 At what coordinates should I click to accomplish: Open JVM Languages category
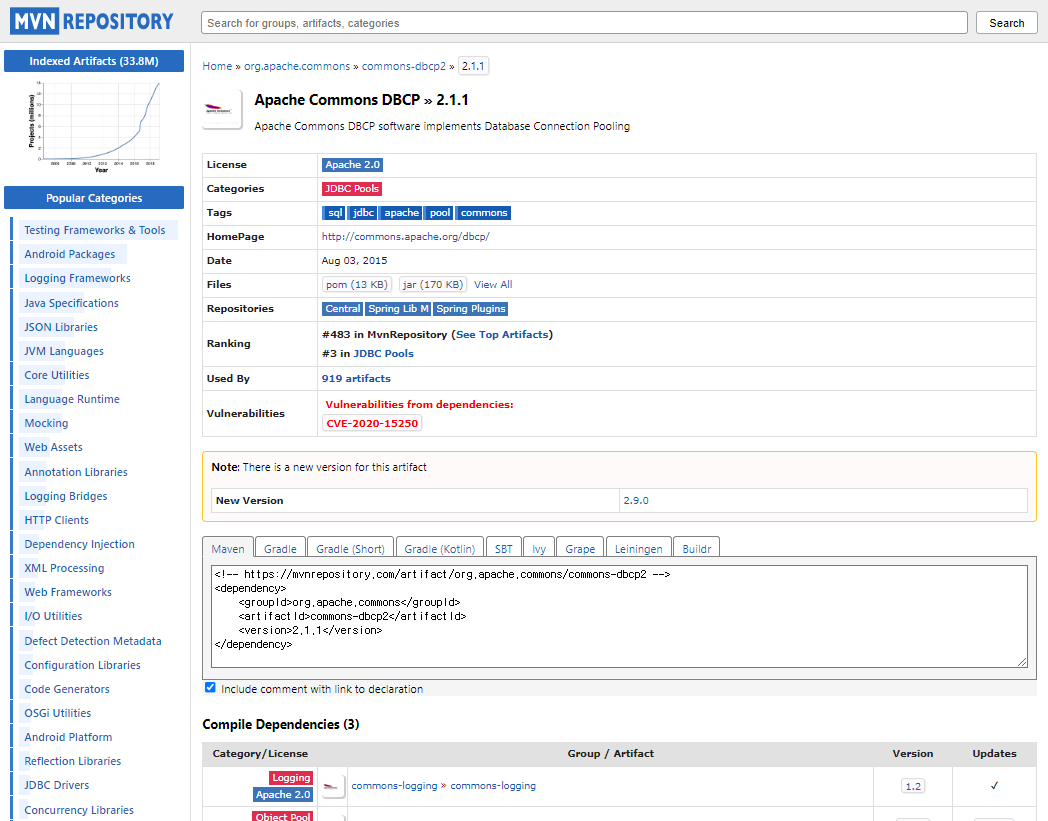(64, 351)
